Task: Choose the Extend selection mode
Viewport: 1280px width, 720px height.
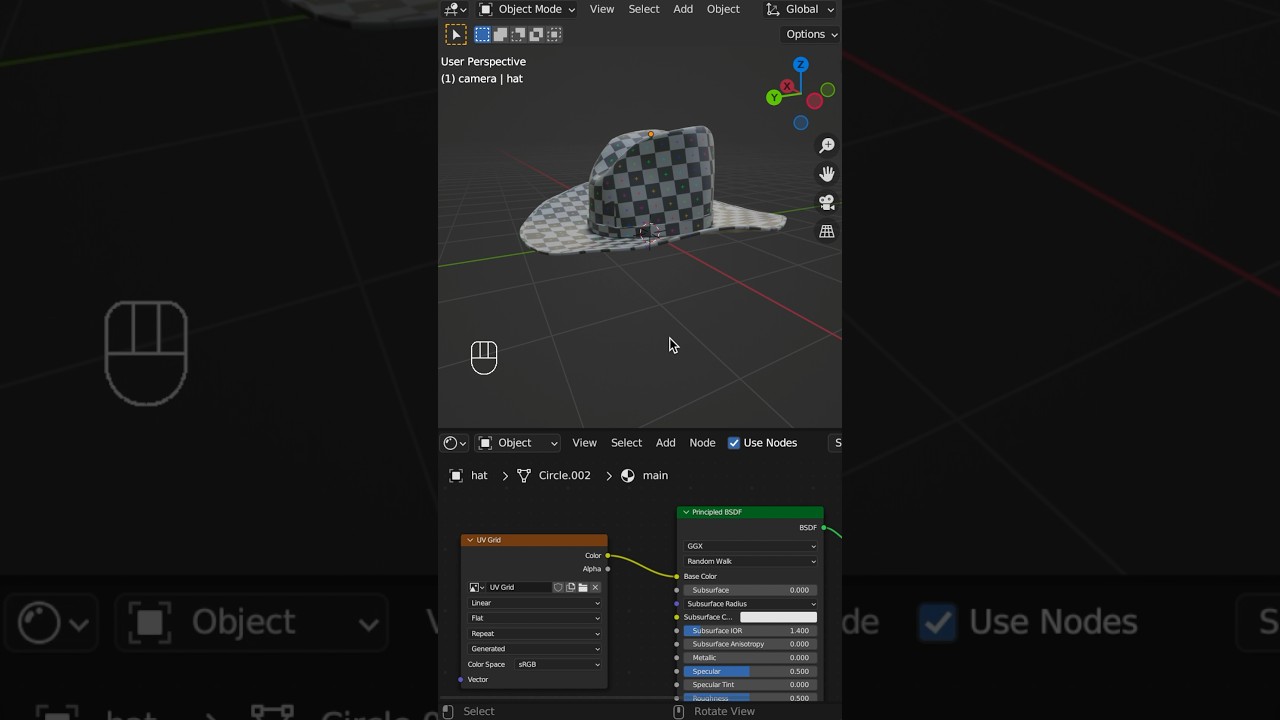Action: click(500, 34)
